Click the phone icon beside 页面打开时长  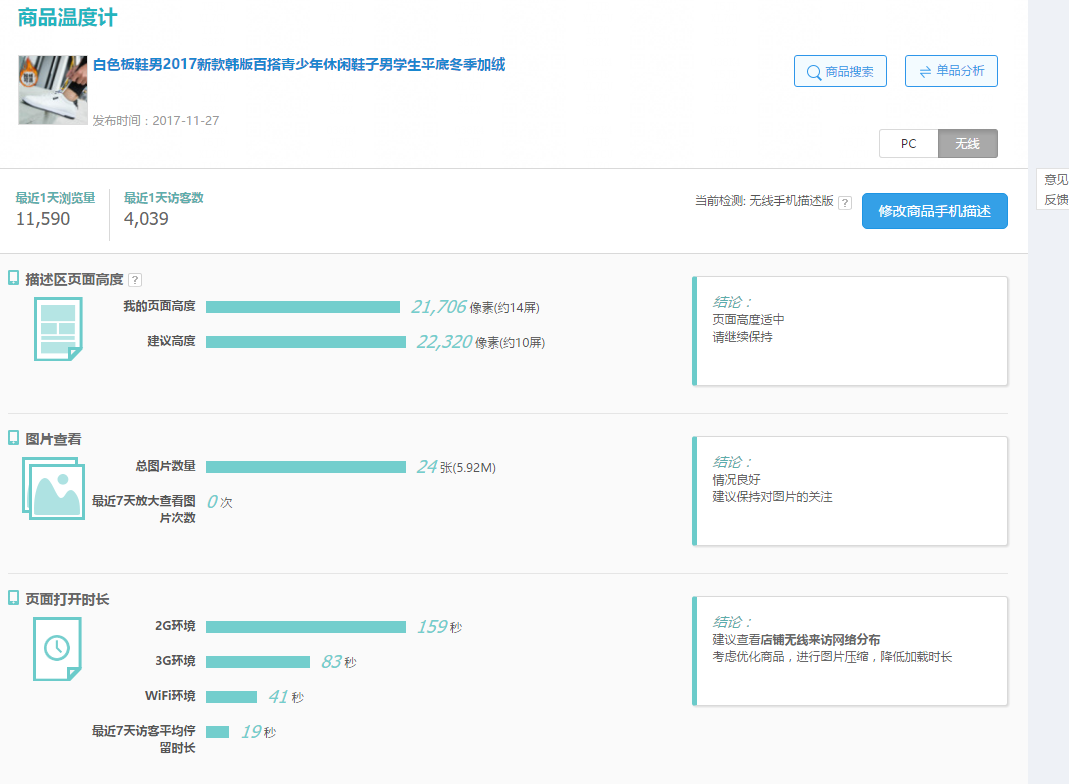pos(14,598)
